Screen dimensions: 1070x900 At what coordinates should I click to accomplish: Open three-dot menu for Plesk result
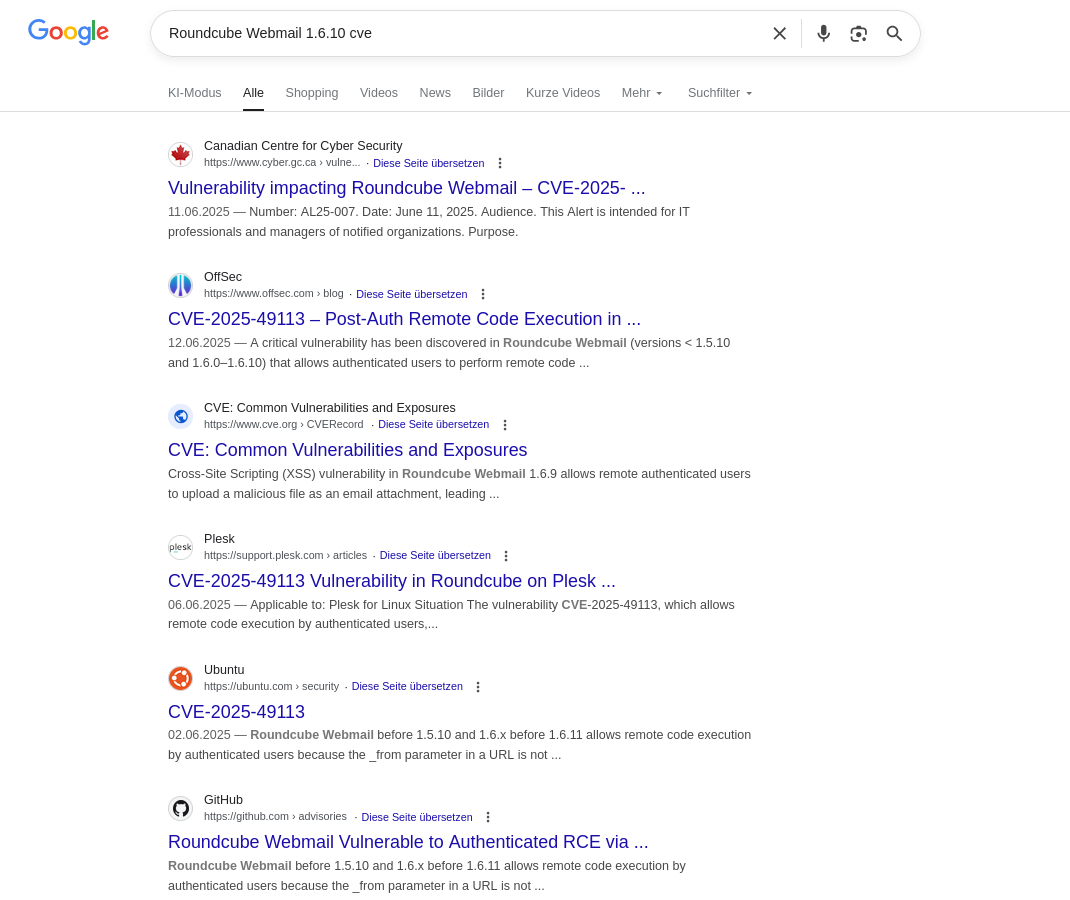click(505, 556)
